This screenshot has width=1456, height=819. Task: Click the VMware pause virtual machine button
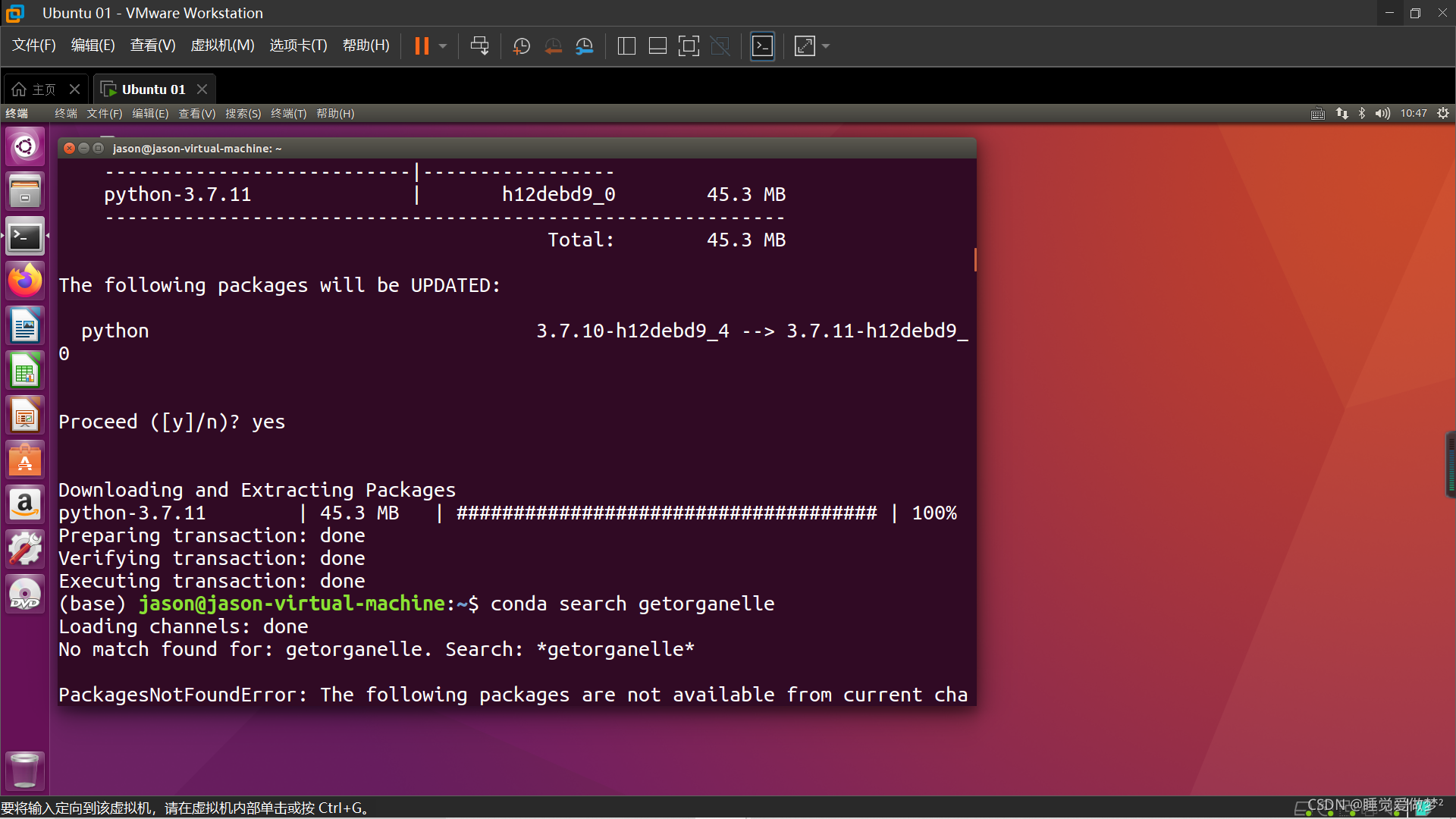tap(422, 46)
